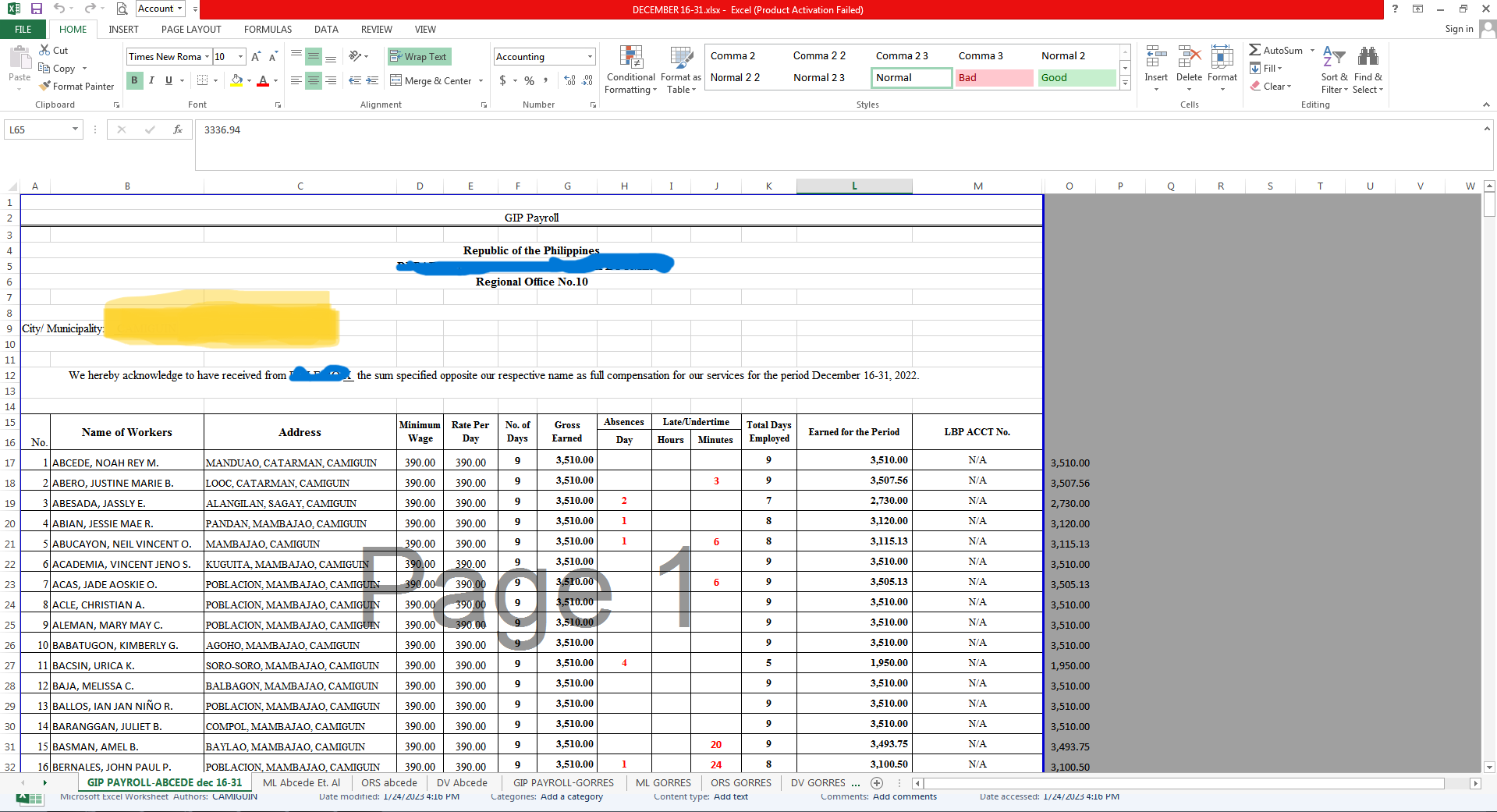Apply the Good cell style swatch

click(1077, 77)
